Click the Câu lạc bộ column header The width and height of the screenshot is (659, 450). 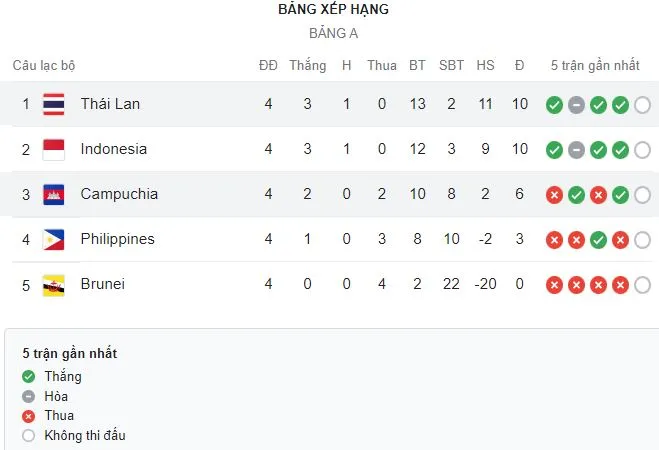(x=43, y=65)
